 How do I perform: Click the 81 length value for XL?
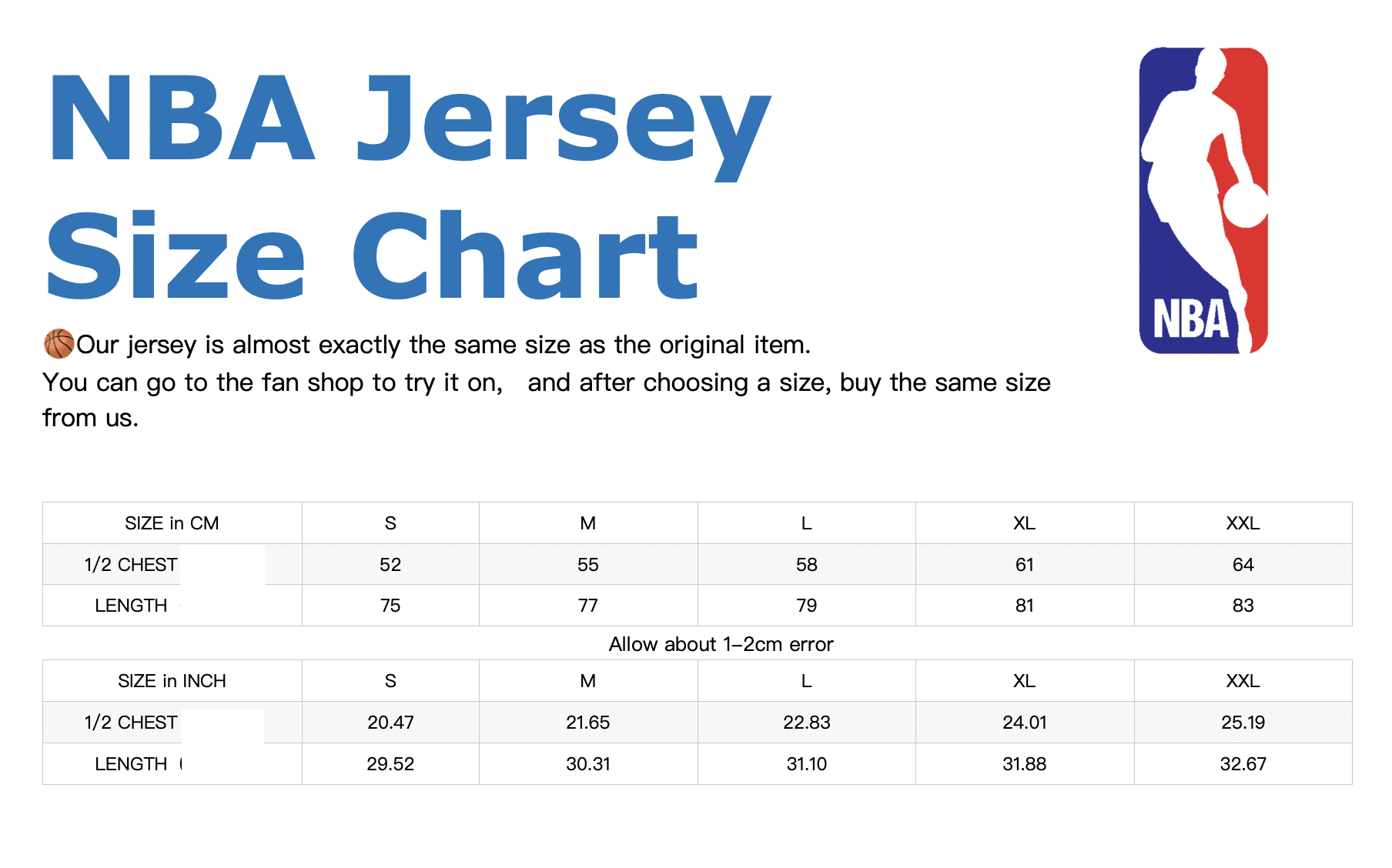click(1024, 606)
